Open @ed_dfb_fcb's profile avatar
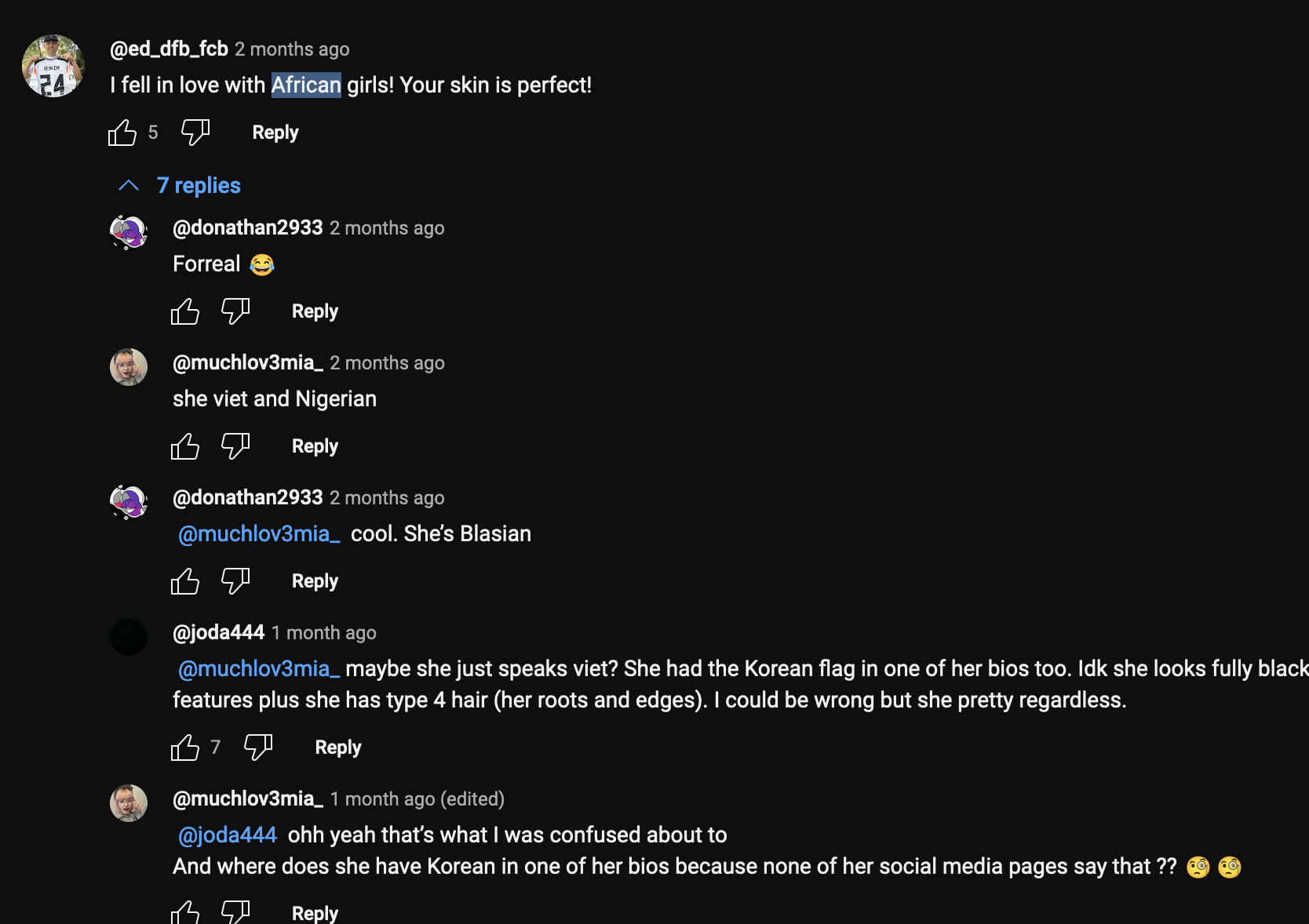Image resolution: width=1309 pixels, height=924 pixels. coord(53,66)
